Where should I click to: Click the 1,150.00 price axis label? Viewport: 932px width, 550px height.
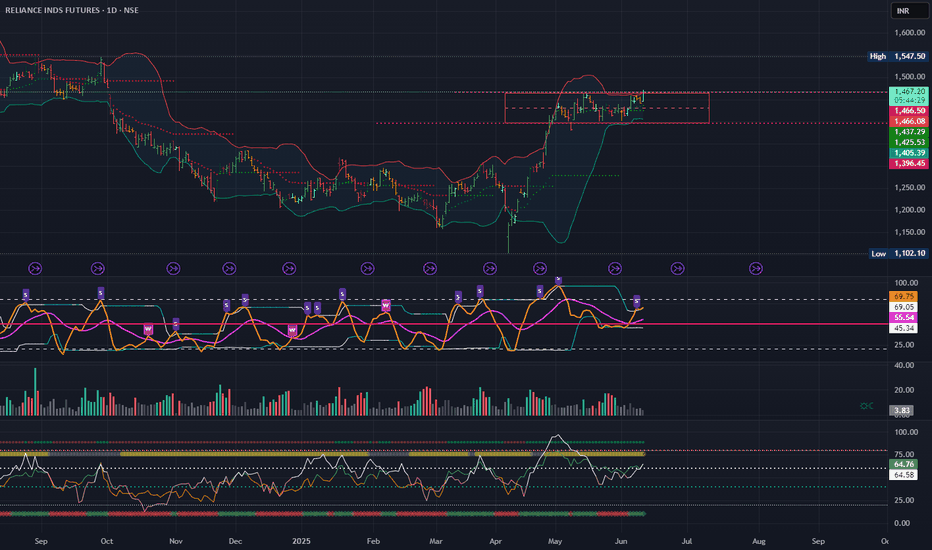[909, 232]
